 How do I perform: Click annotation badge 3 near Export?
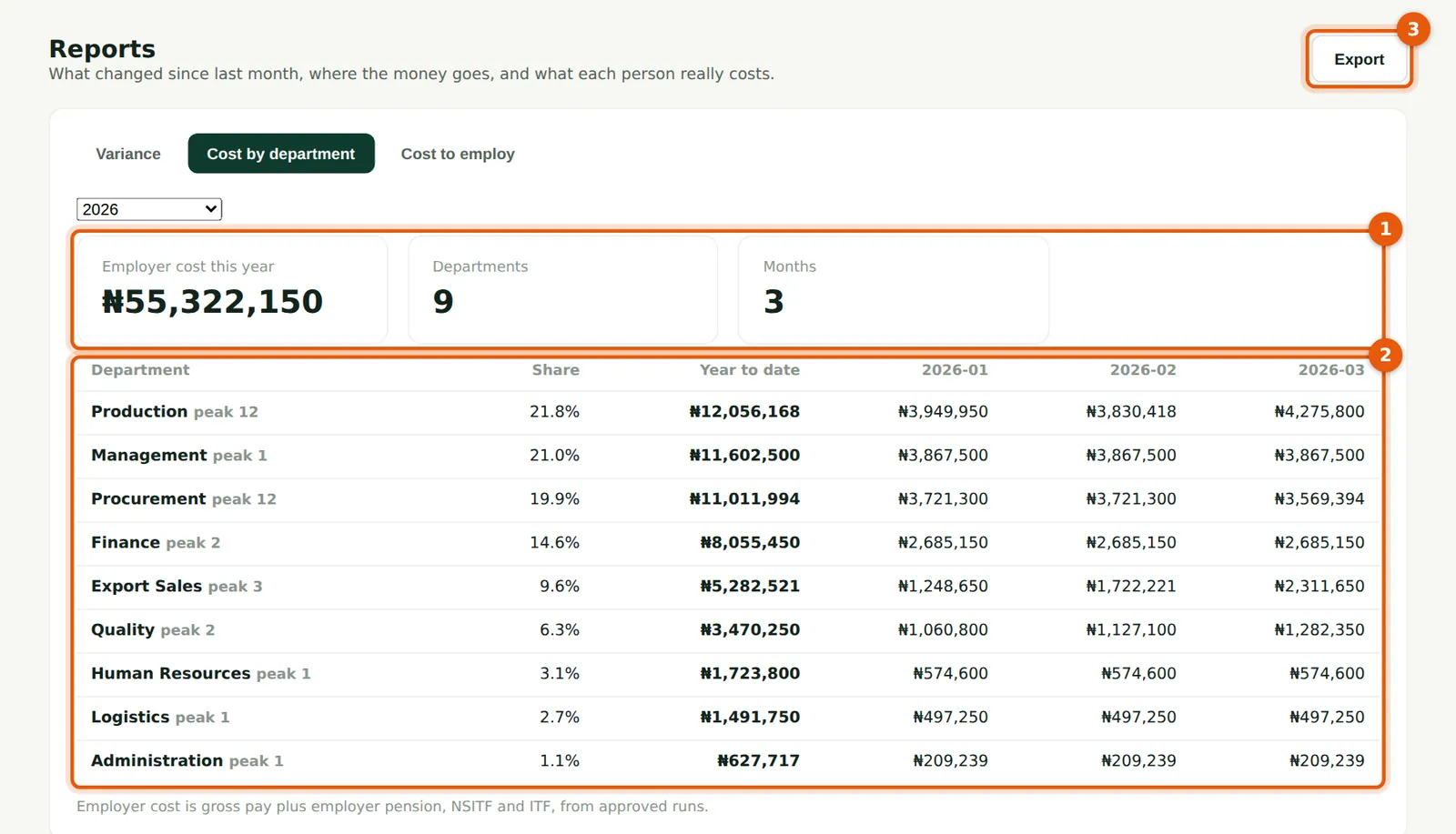(x=1413, y=29)
